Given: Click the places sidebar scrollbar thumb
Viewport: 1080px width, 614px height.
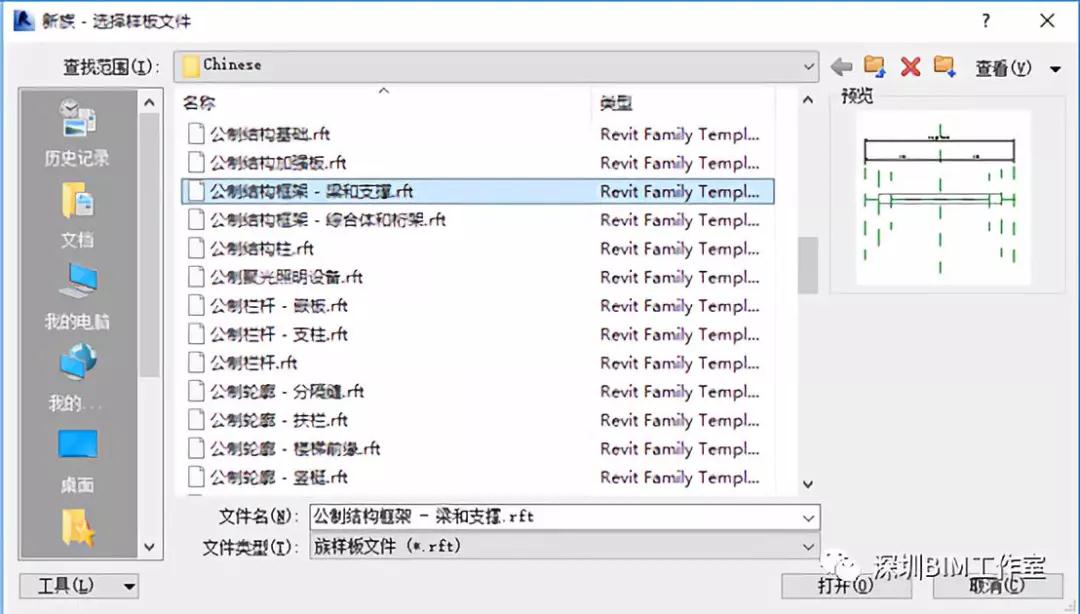Looking at the screenshot, I should pos(149,245).
